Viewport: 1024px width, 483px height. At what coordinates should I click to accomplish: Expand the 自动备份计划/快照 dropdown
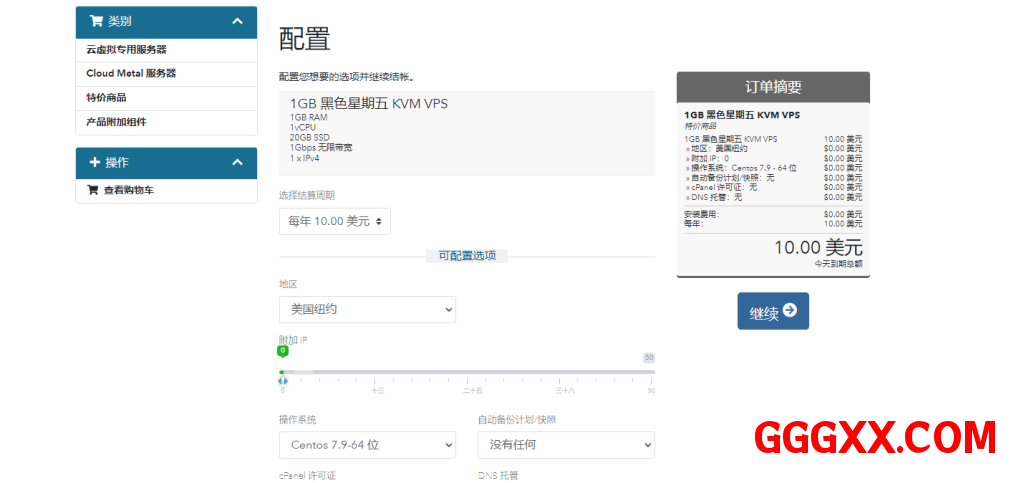(x=566, y=444)
